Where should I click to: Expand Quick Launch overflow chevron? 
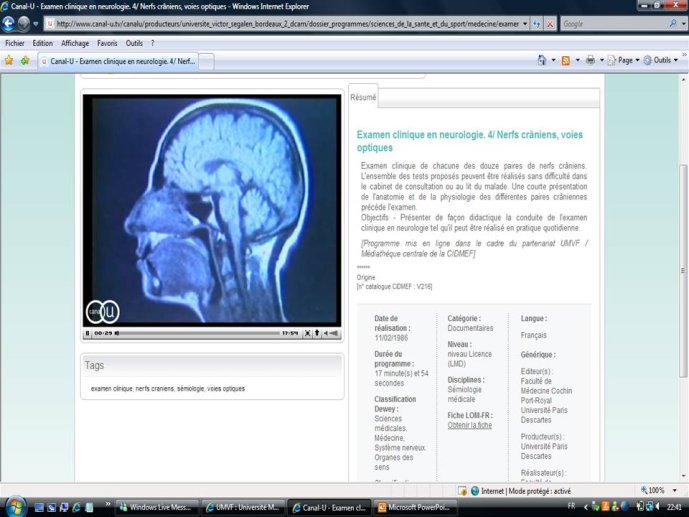tap(108, 504)
